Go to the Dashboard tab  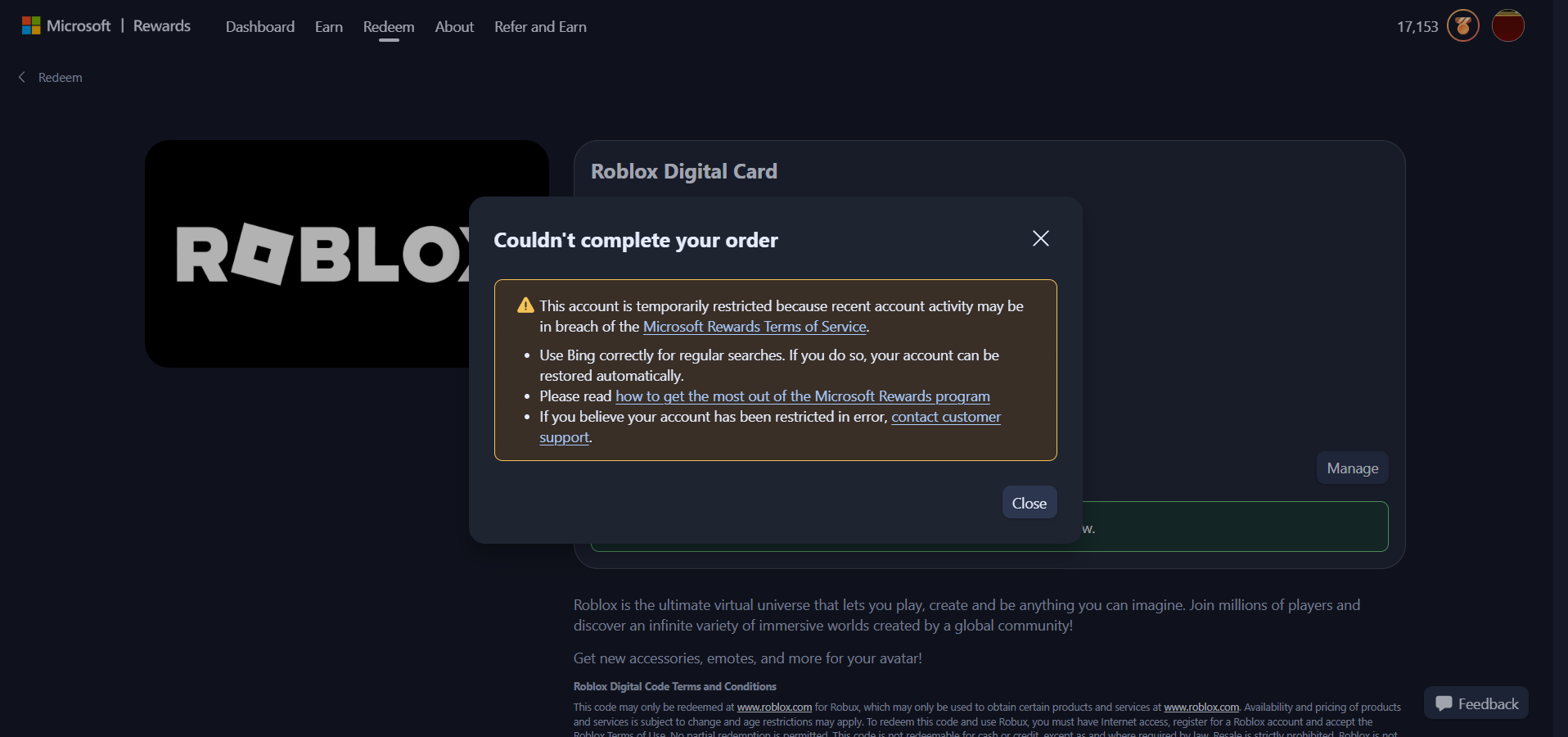260,27
